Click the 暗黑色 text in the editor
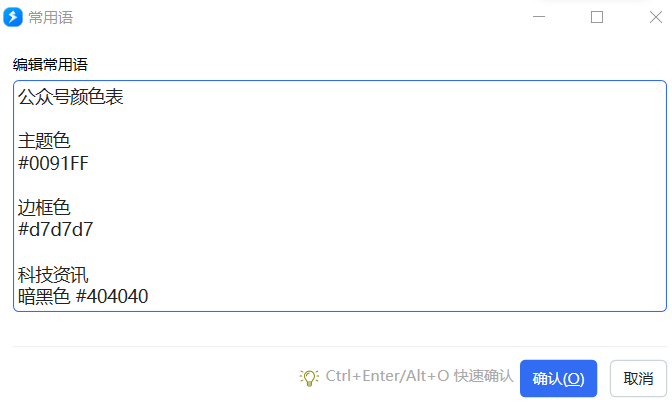The image size is (672, 408). click(x=44, y=297)
